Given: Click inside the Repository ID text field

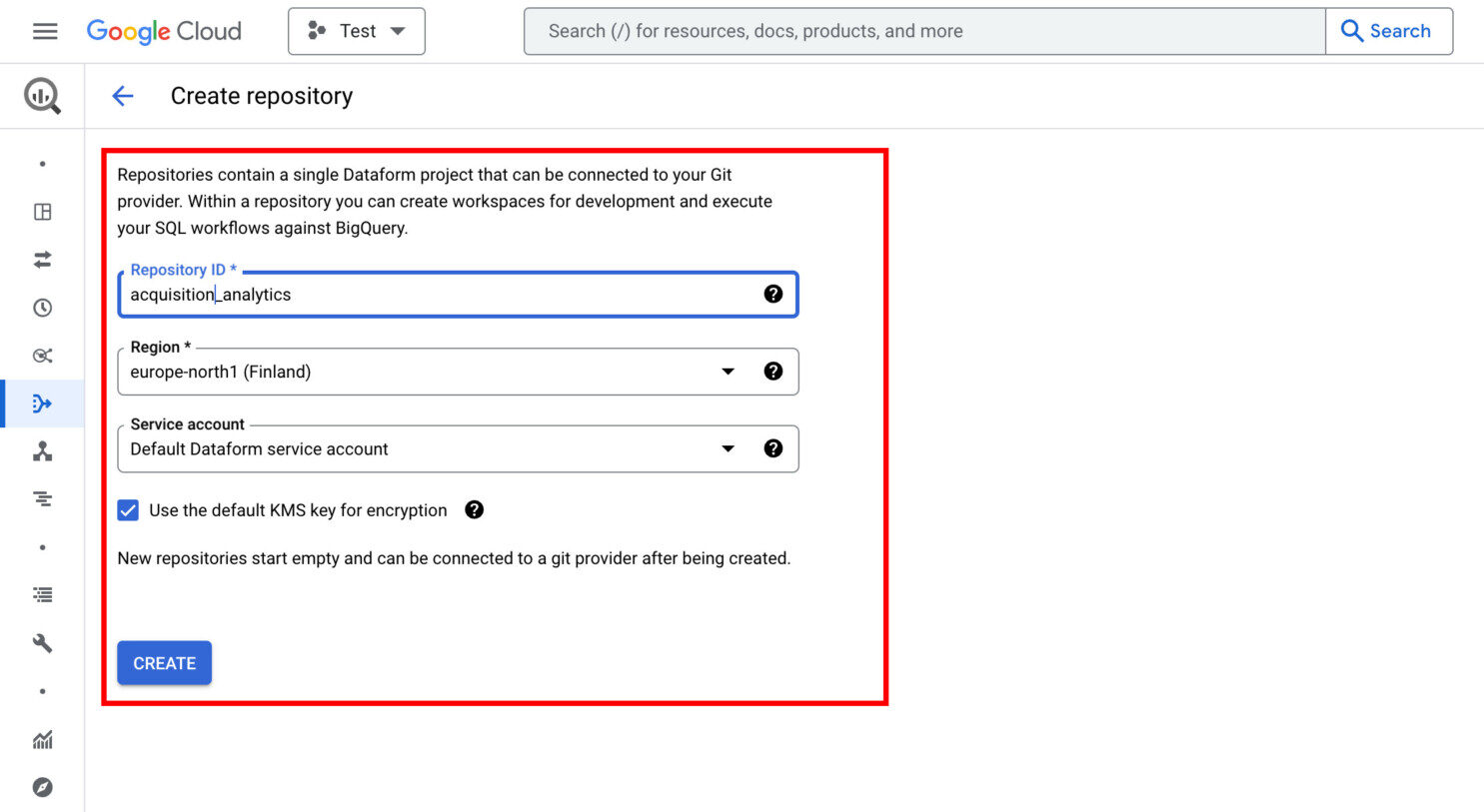Looking at the screenshot, I should tap(440, 295).
